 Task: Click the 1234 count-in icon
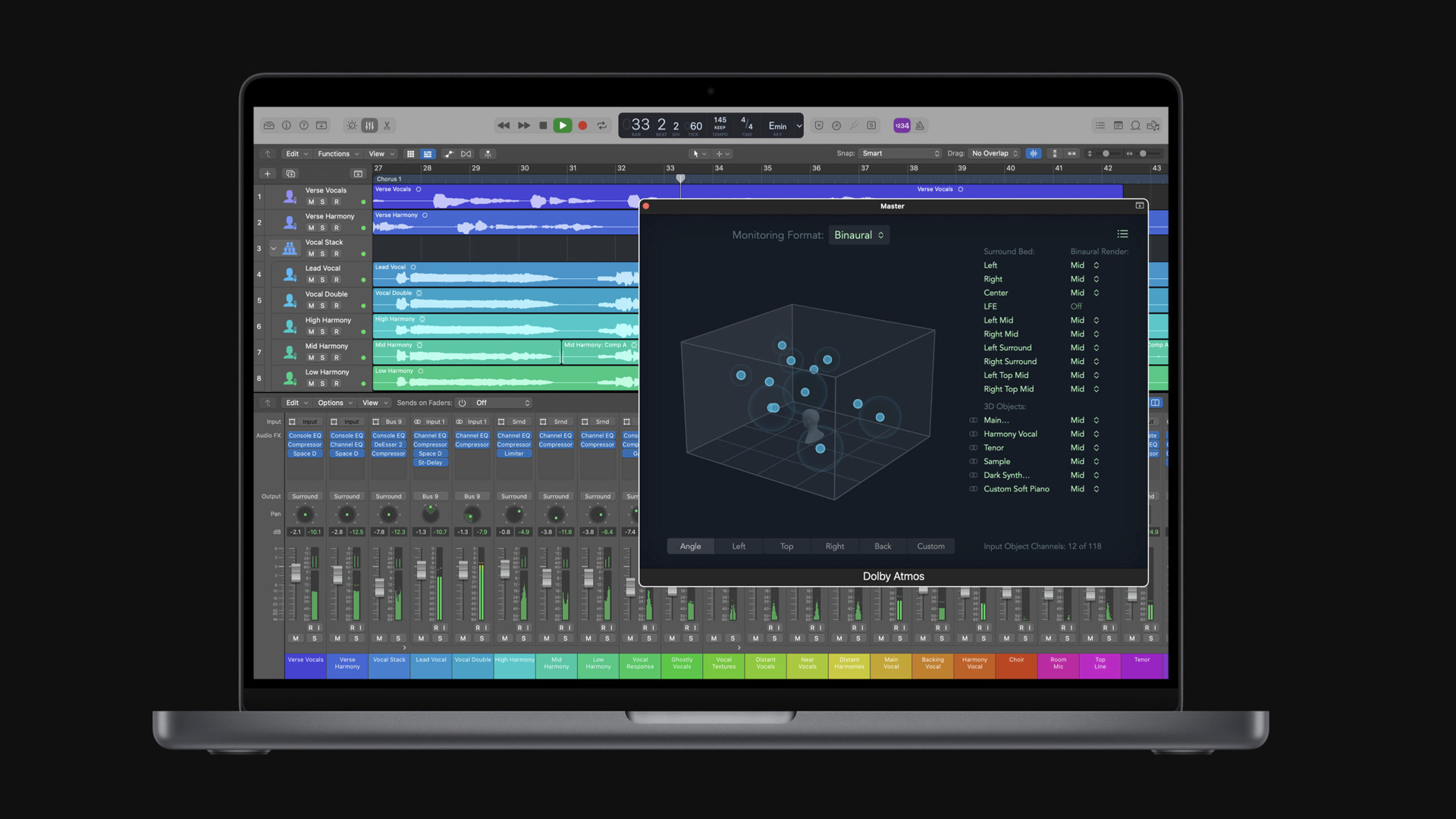(x=902, y=126)
